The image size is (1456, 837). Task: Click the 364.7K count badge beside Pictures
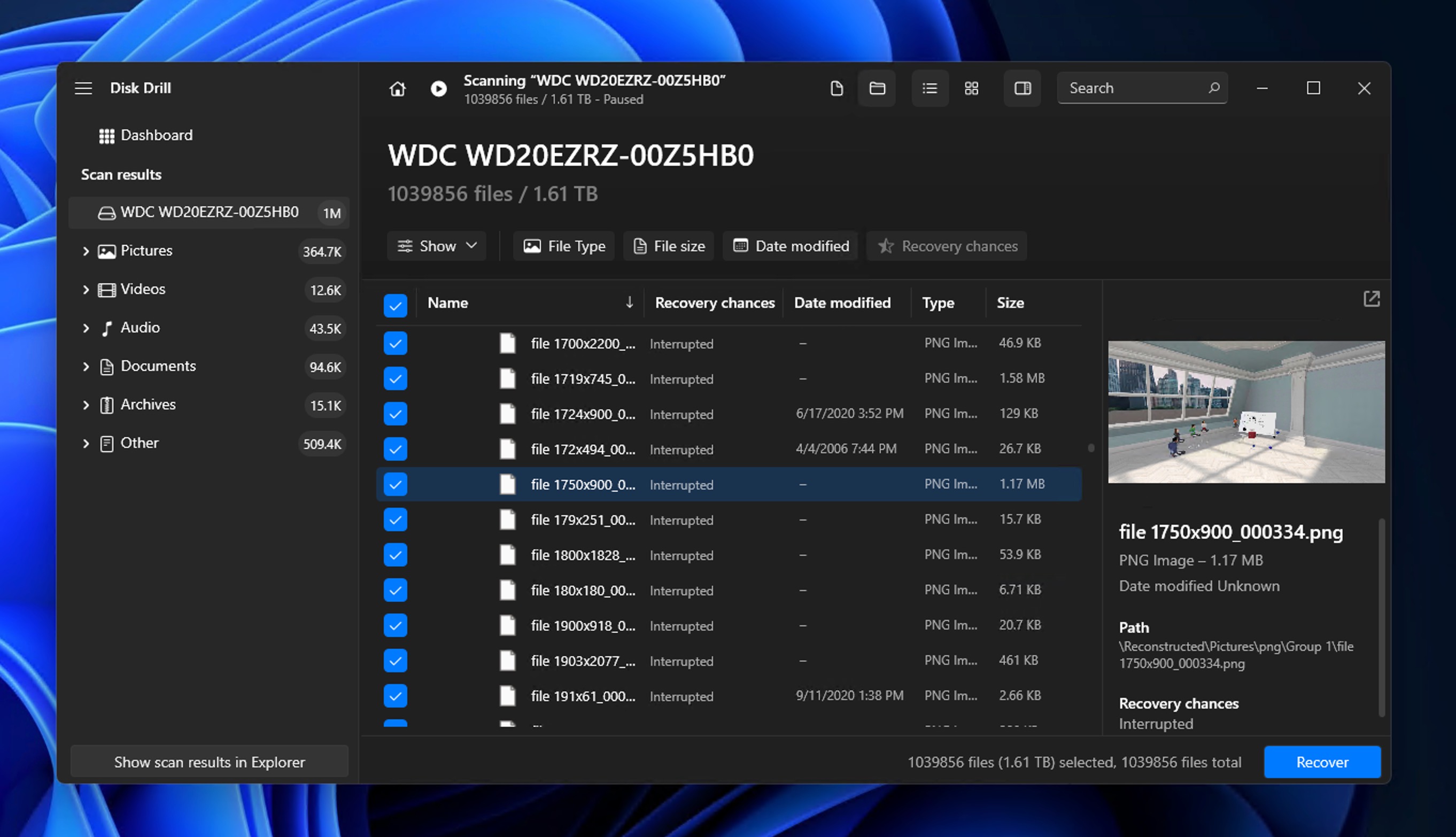322,252
